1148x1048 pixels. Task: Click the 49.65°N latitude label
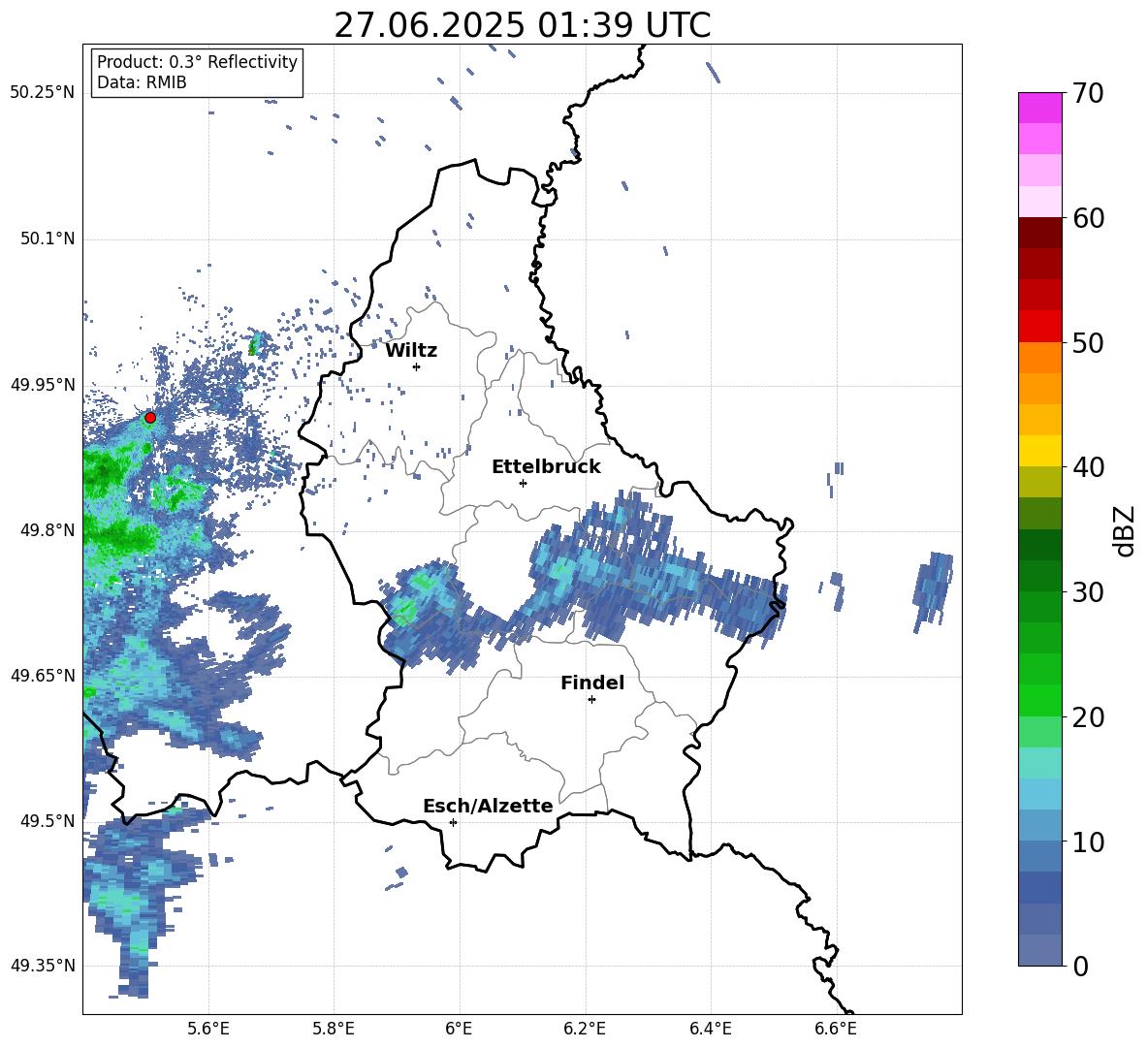[x=43, y=675]
